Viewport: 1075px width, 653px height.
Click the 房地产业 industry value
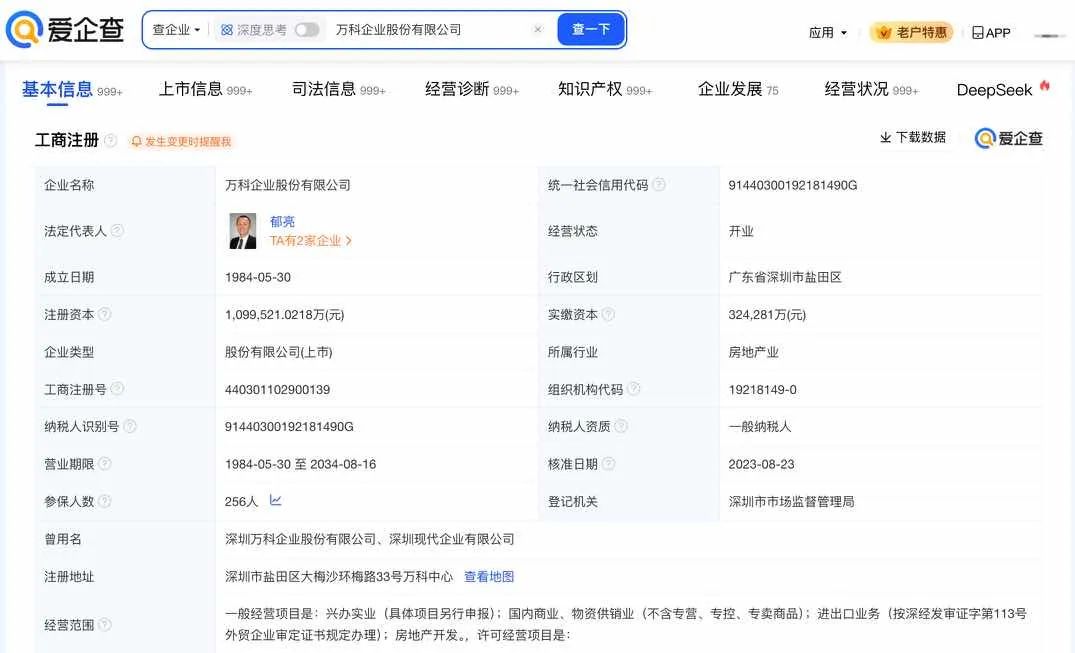click(753, 352)
